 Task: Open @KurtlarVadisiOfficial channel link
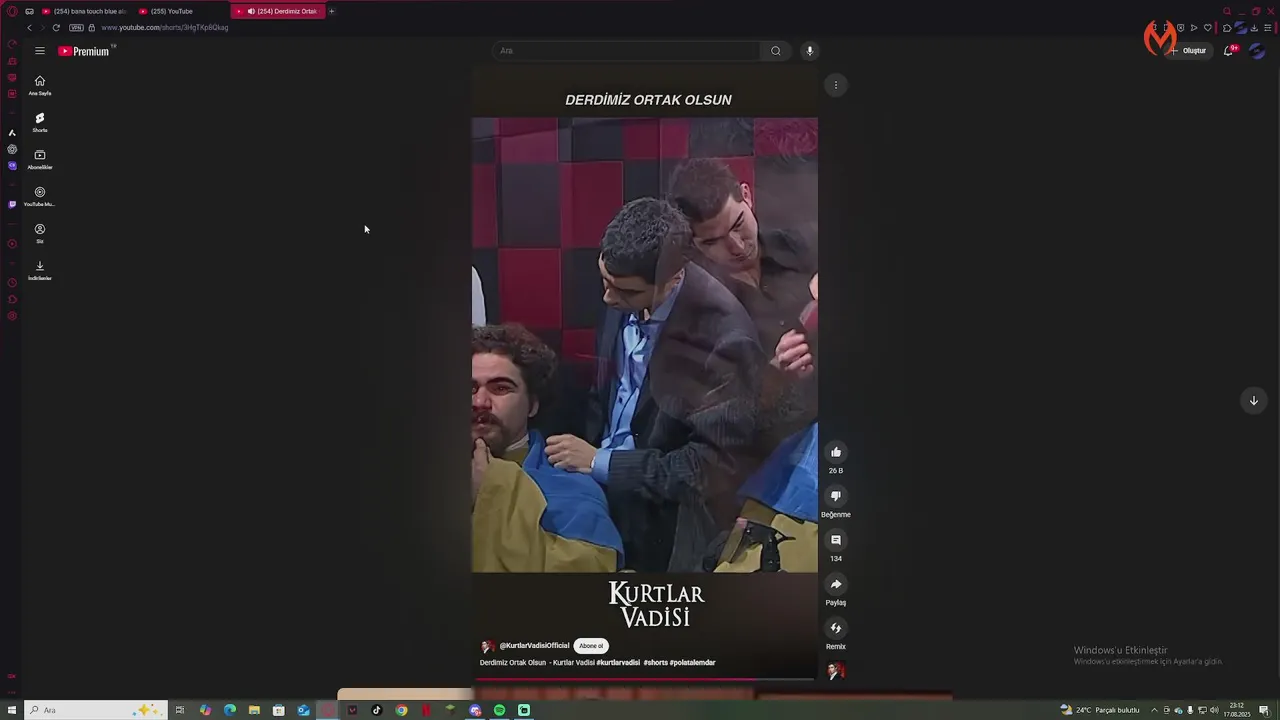pyautogui.click(x=534, y=646)
